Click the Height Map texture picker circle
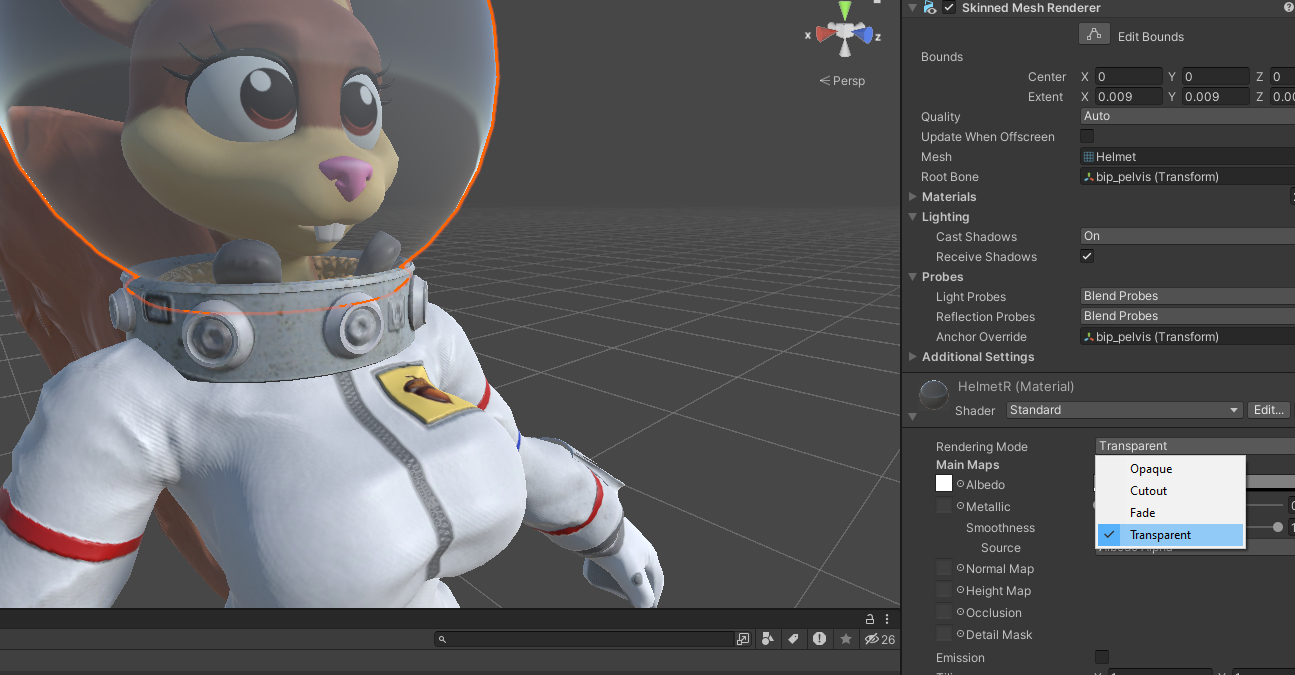This screenshot has width=1295, height=675. coord(960,590)
